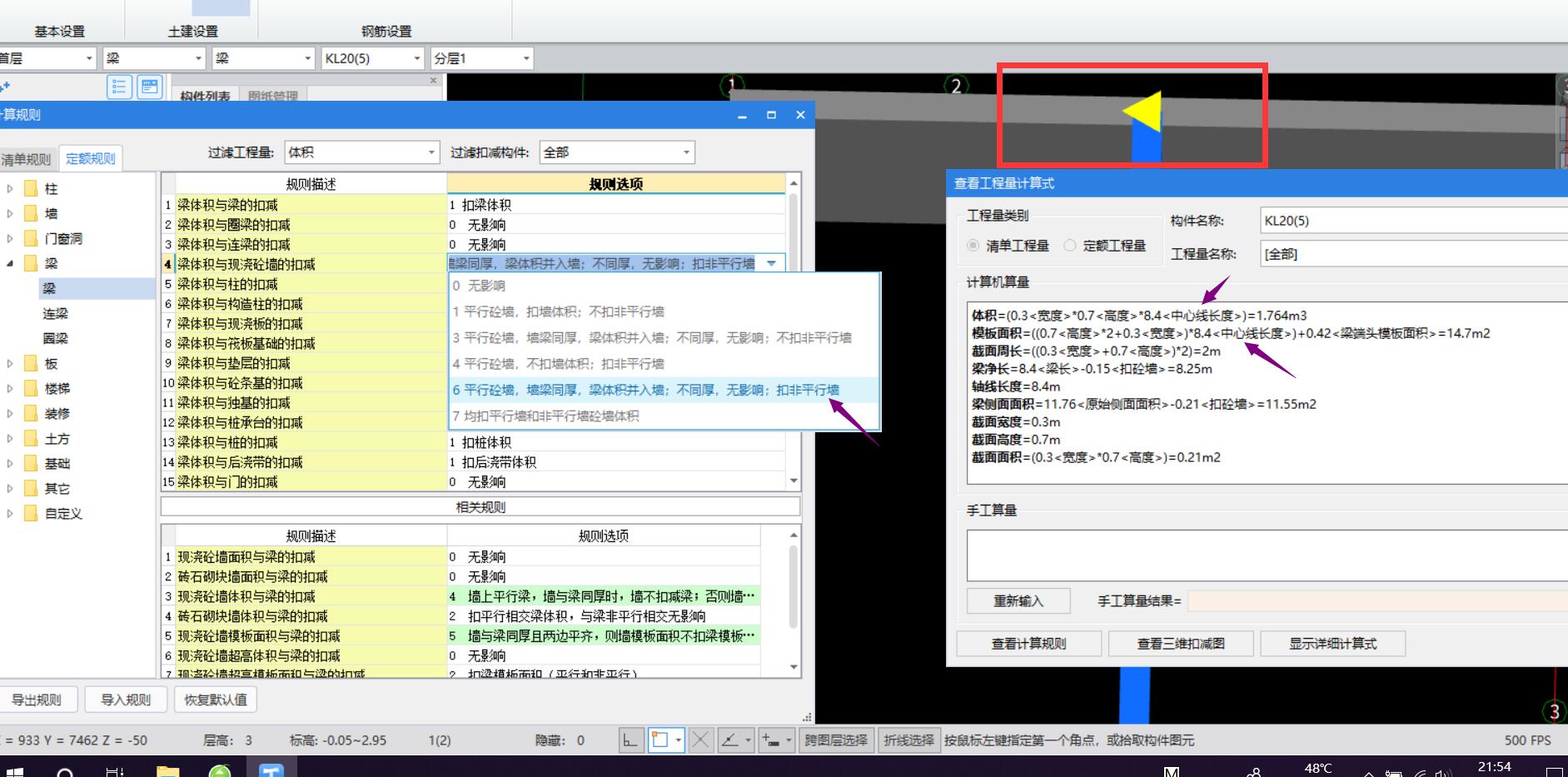
Task: Open the KL20(5) component dropdown
Action: pyautogui.click(x=418, y=58)
